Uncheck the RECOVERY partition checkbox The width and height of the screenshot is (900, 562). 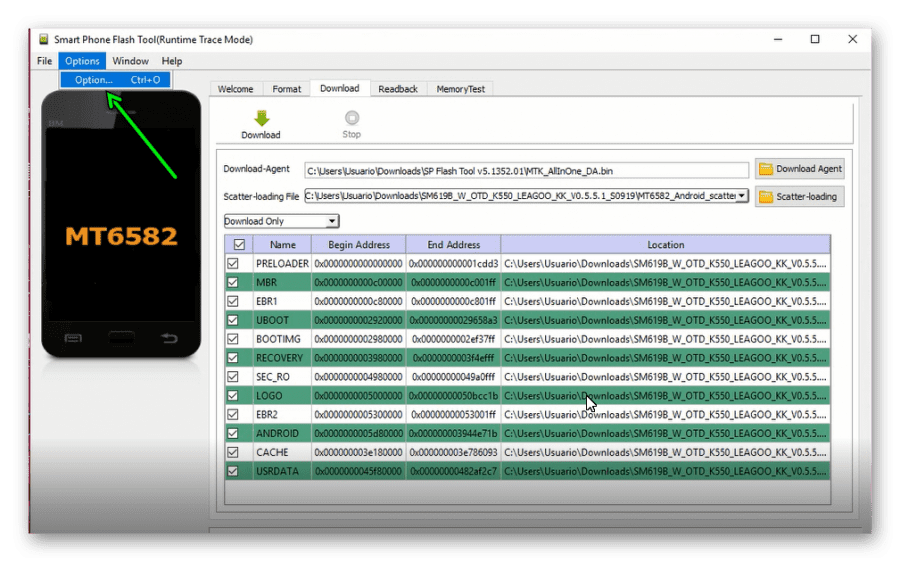click(x=232, y=358)
